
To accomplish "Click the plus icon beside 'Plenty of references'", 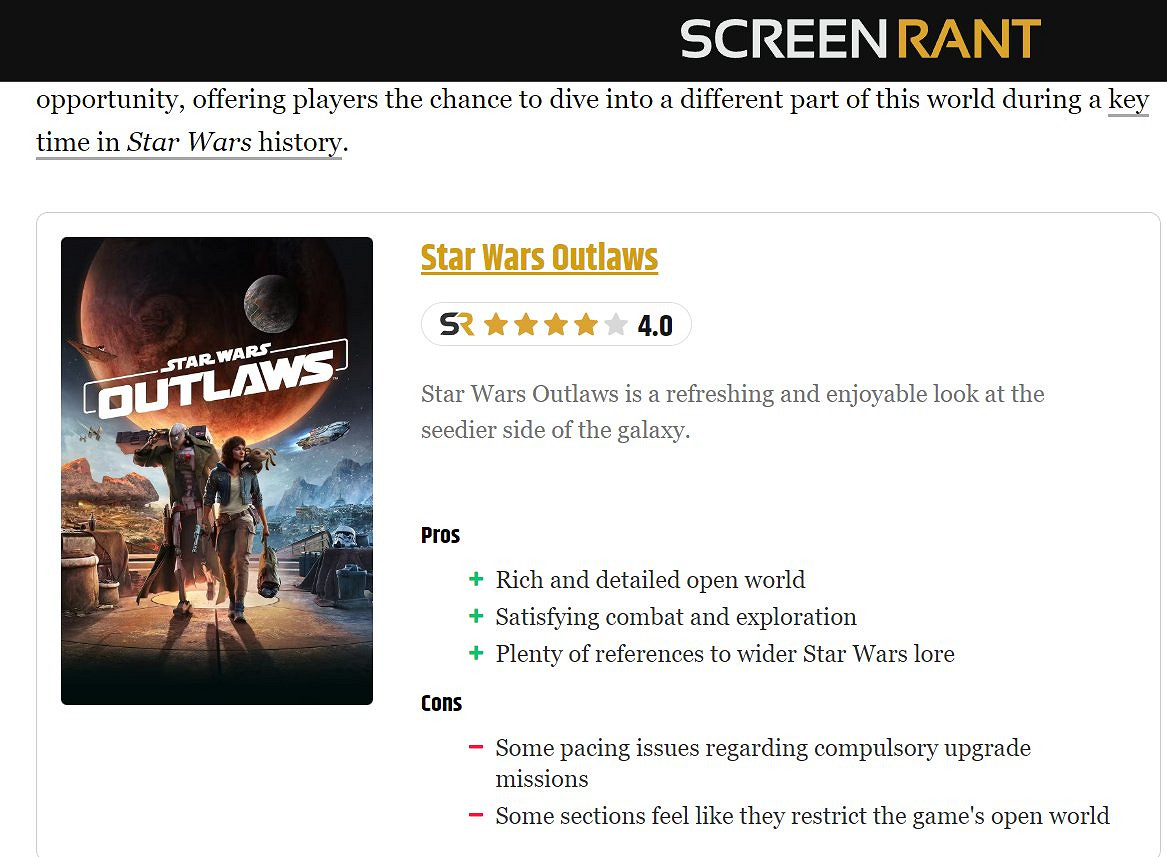I will (476, 654).
